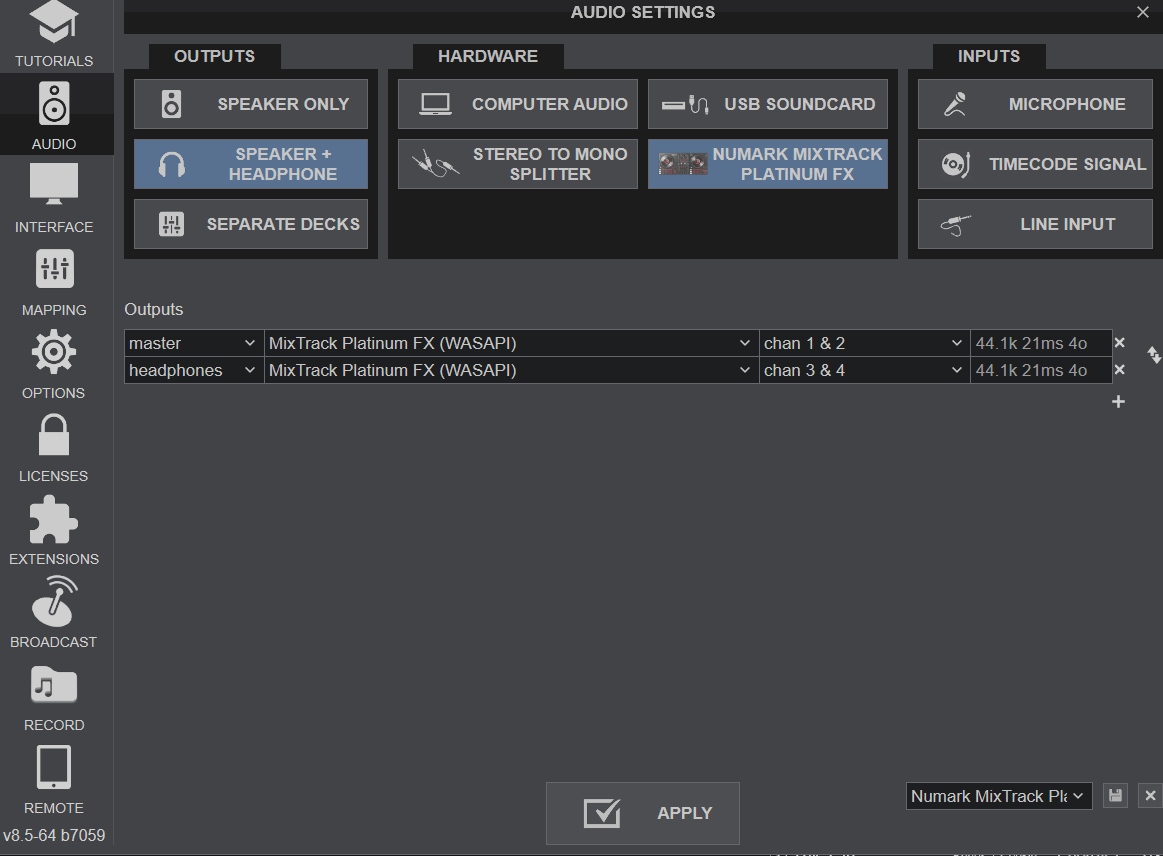Open the Options gear icon

[x=53, y=352]
